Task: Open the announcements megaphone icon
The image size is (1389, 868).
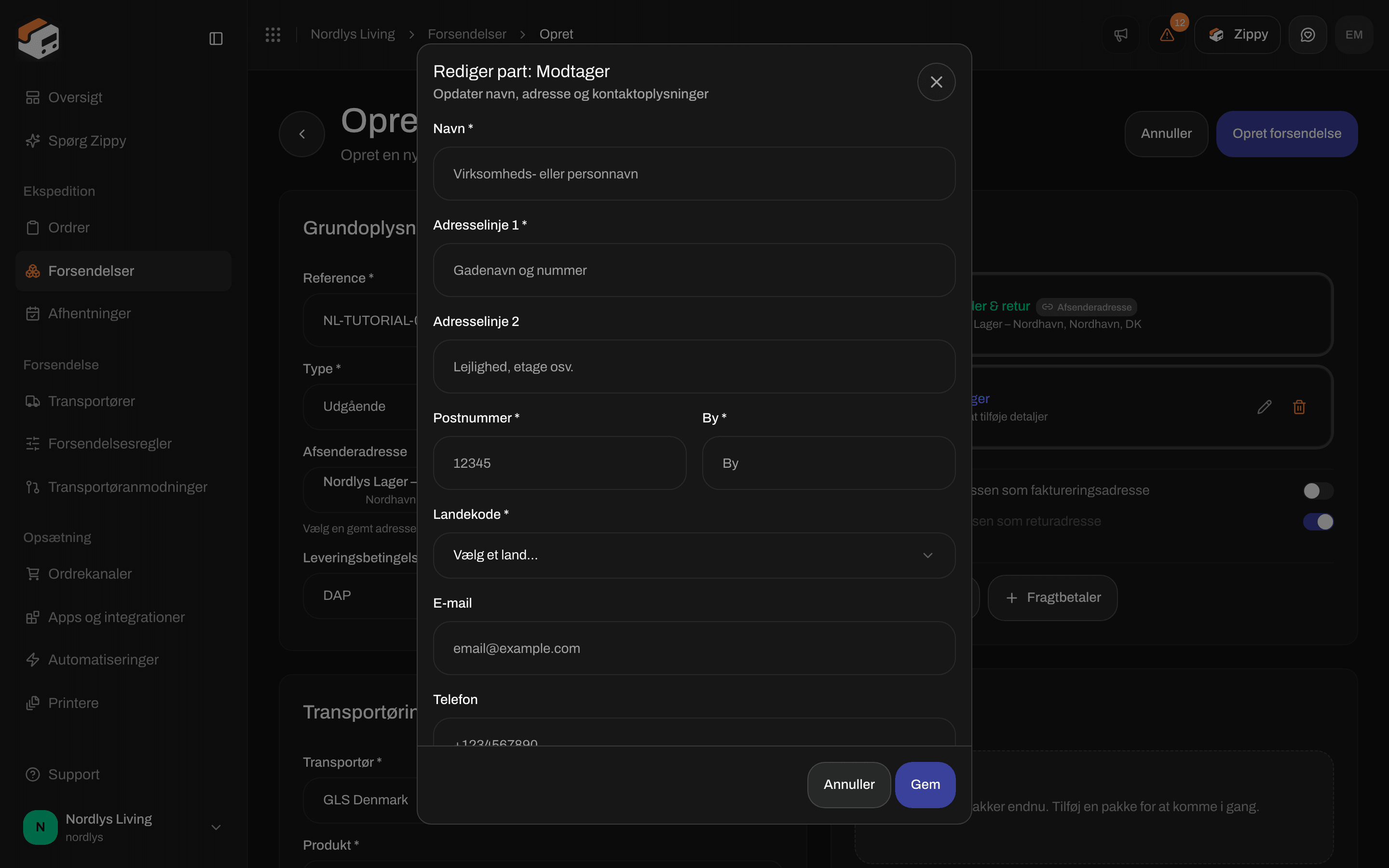Action: click(1120, 34)
